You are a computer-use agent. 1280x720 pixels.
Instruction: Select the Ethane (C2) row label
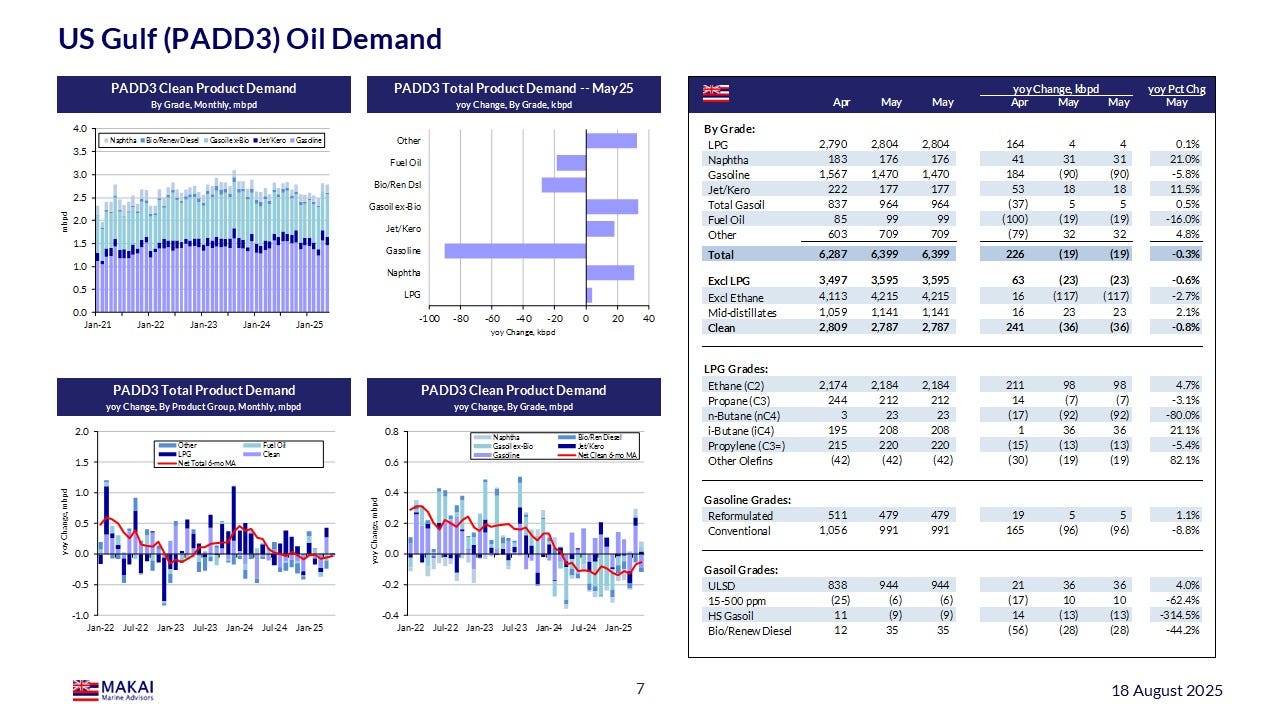click(x=737, y=385)
